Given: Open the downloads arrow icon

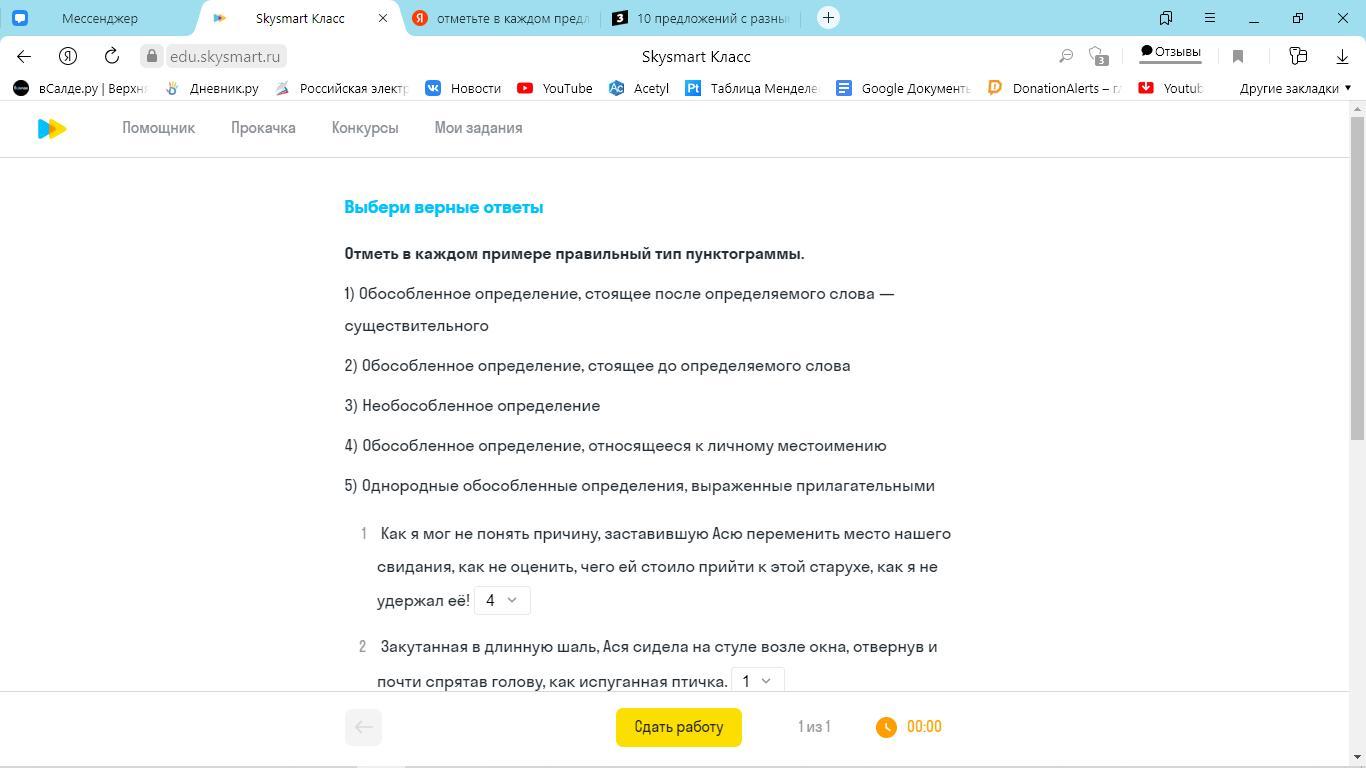Looking at the screenshot, I should (x=1342, y=56).
